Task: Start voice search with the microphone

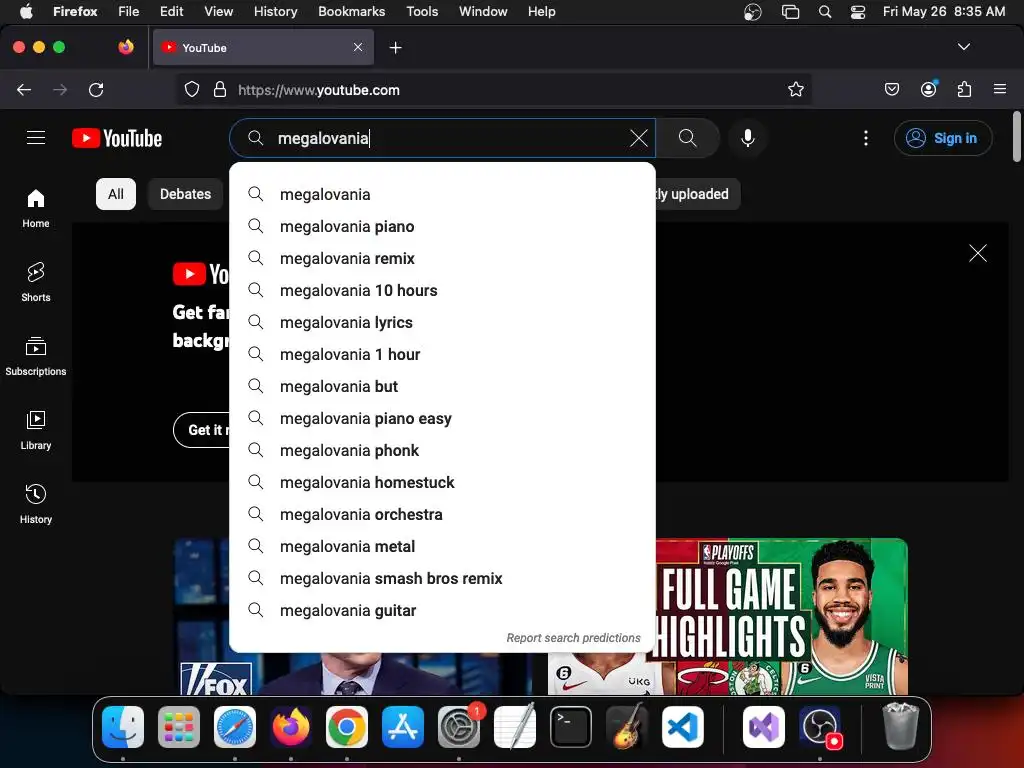Action: pos(748,138)
